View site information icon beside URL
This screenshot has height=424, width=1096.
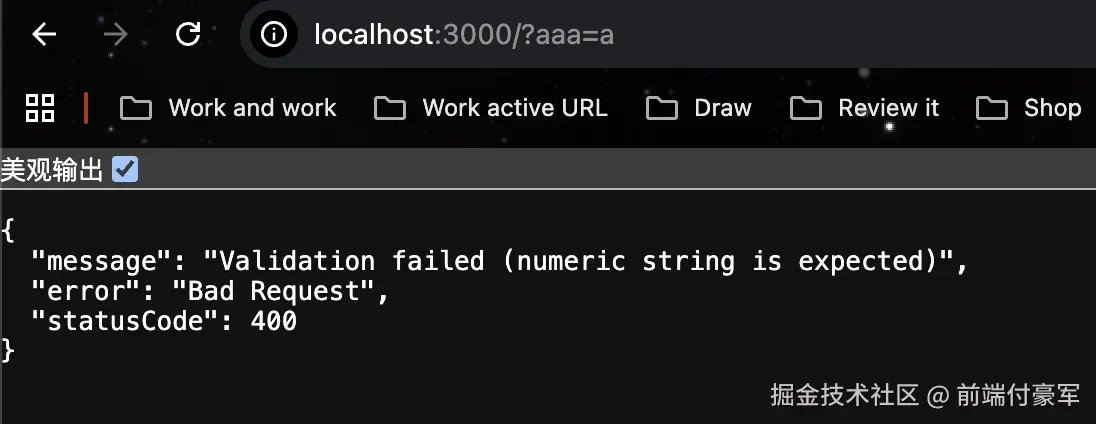click(x=274, y=35)
